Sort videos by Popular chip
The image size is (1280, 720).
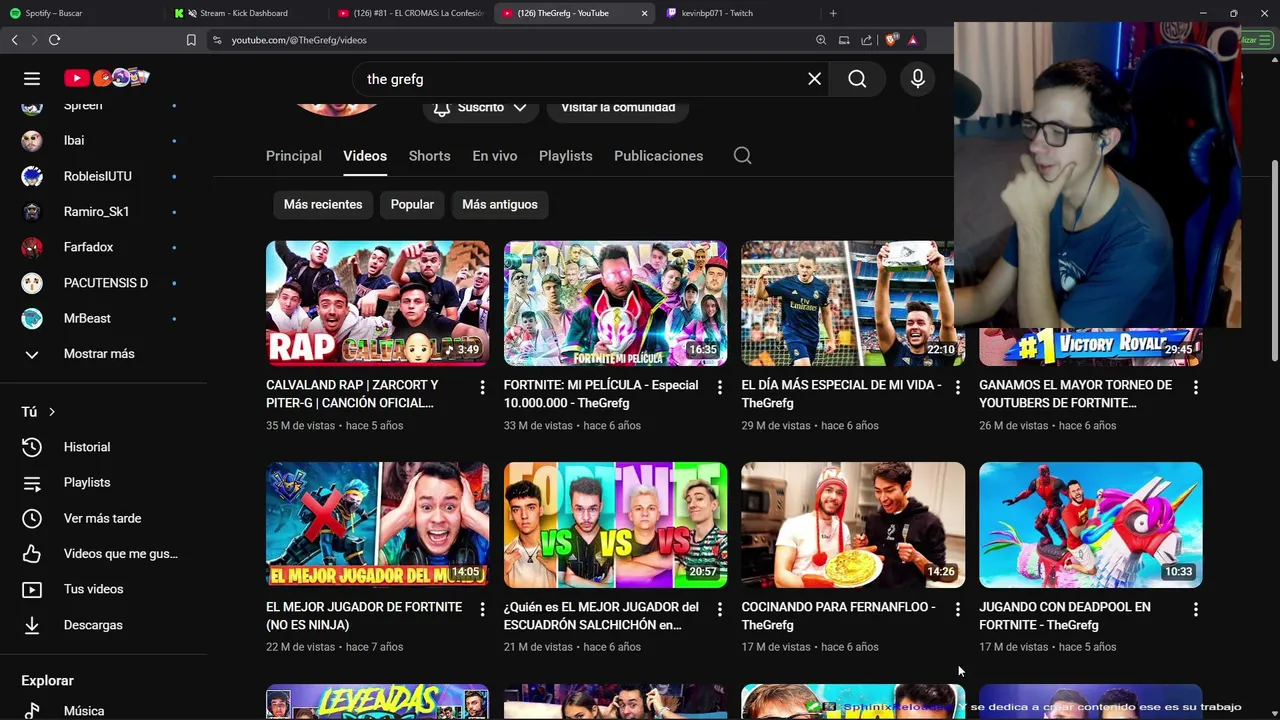(412, 204)
